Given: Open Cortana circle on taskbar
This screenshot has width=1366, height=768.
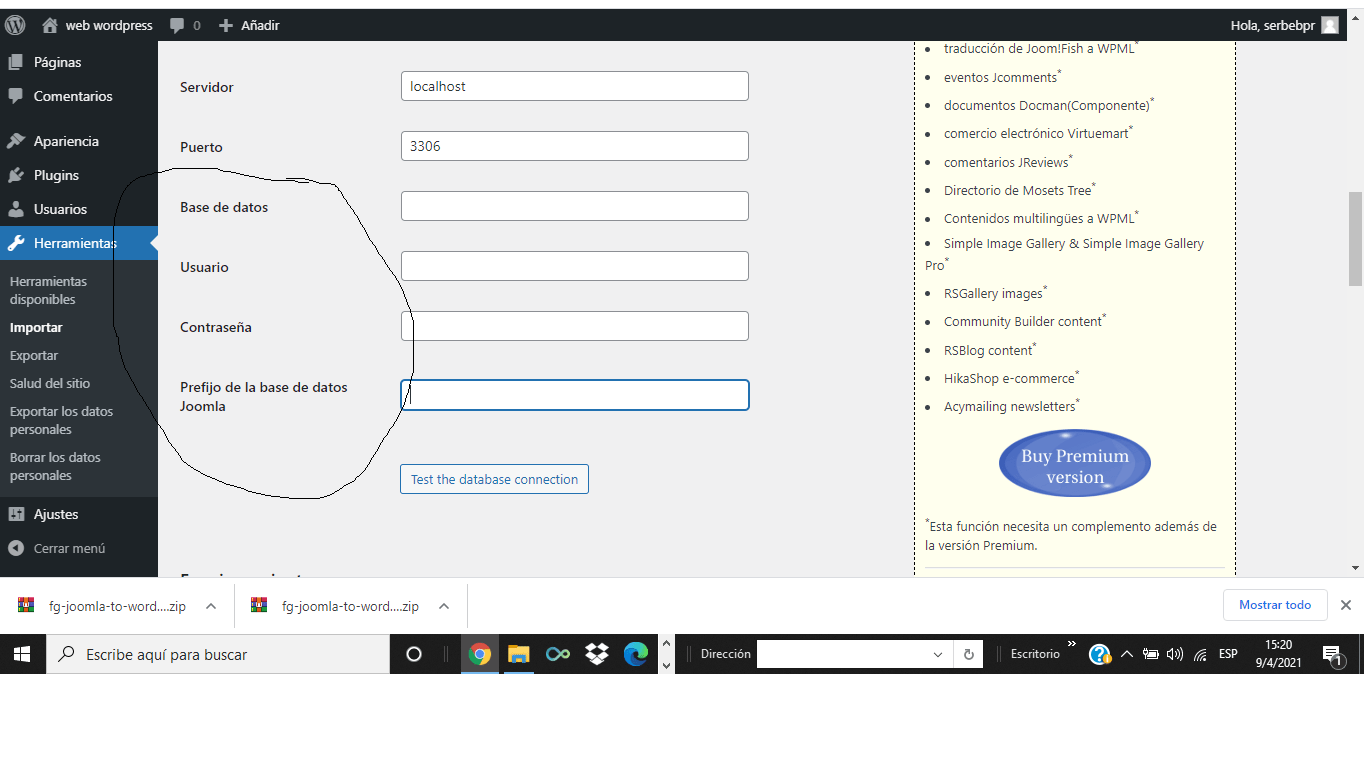Looking at the screenshot, I should coord(413,654).
